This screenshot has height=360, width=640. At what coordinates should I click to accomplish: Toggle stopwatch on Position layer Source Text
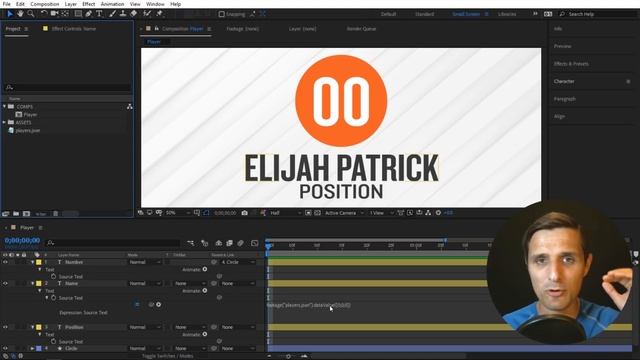click(x=53, y=342)
